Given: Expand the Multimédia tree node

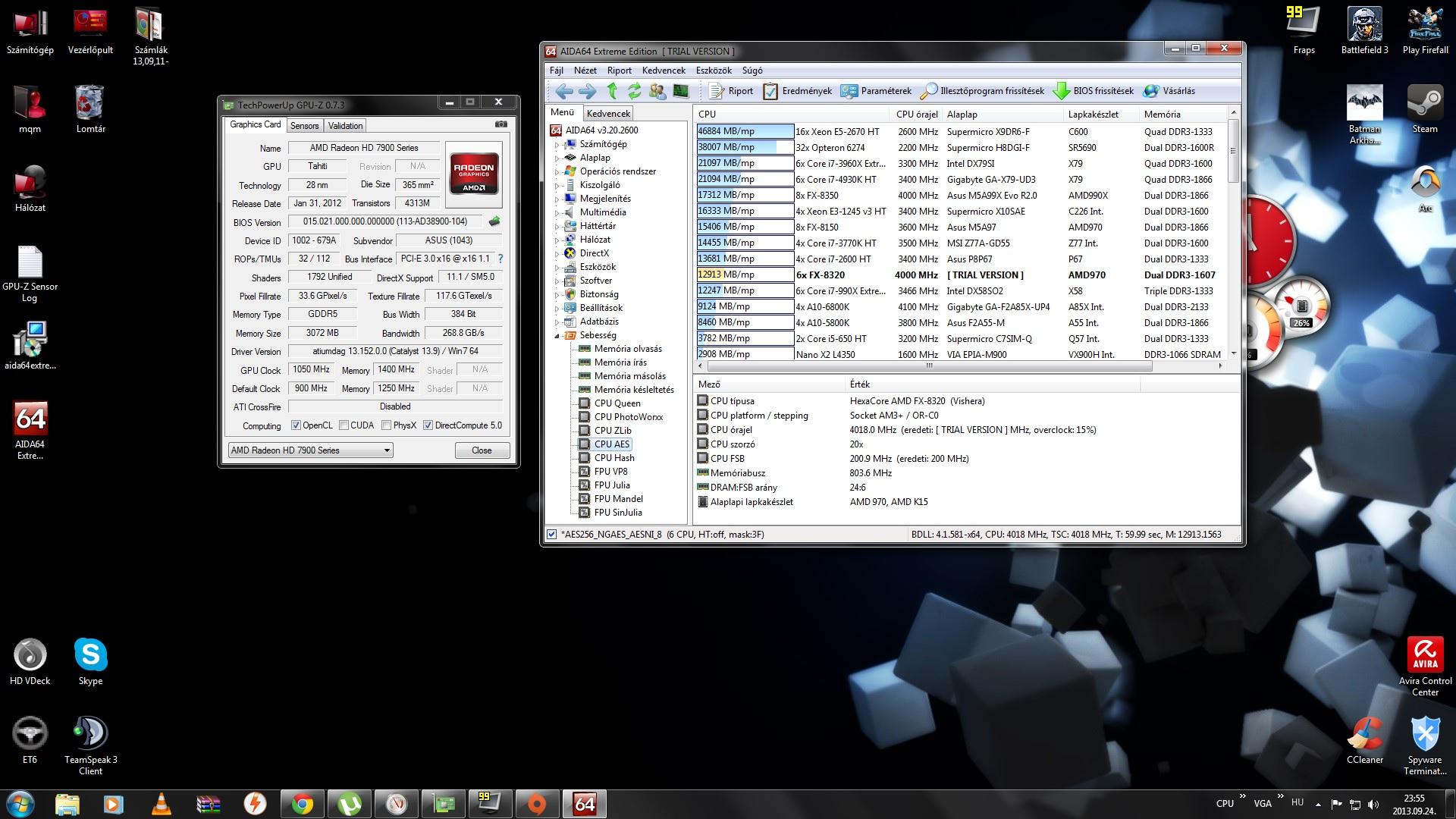Looking at the screenshot, I should 556,212.
